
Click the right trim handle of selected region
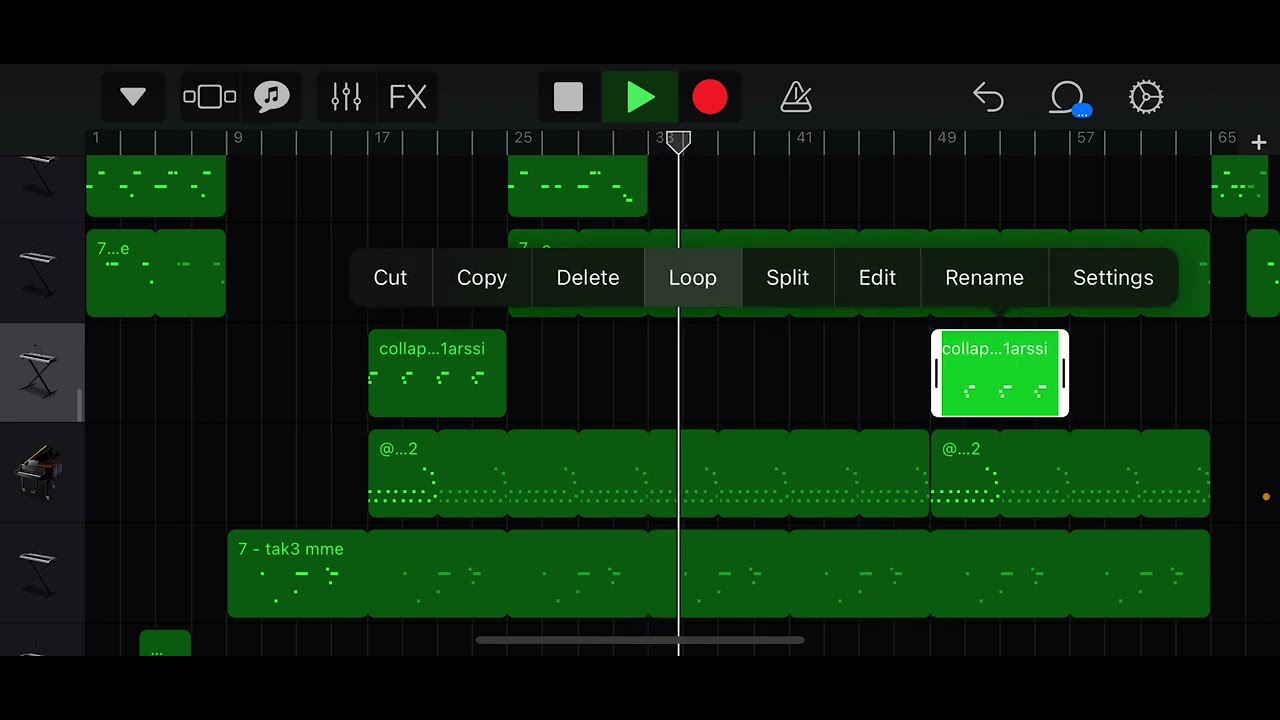1063,373
